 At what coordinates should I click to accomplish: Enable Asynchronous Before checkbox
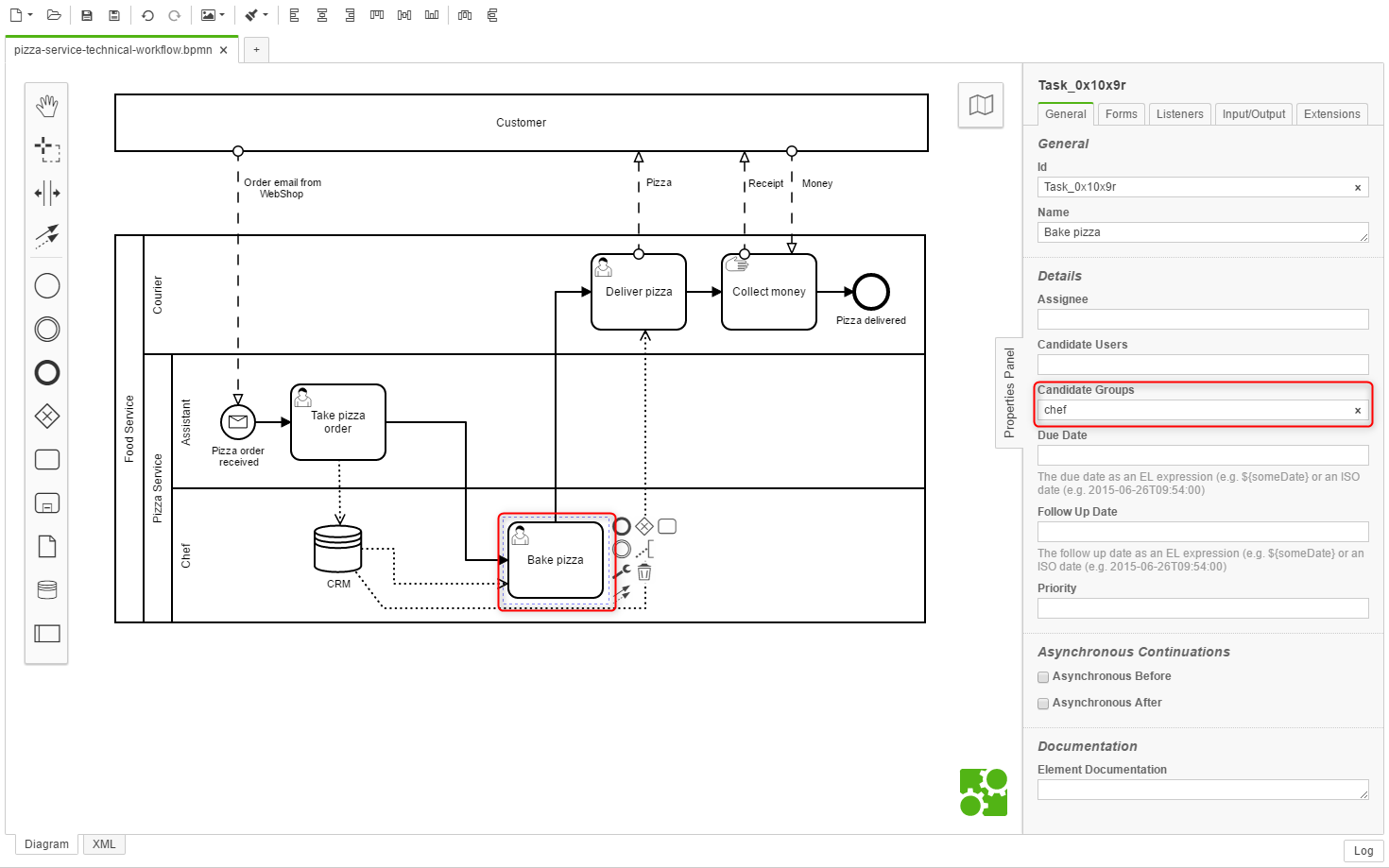(1043, 677)
